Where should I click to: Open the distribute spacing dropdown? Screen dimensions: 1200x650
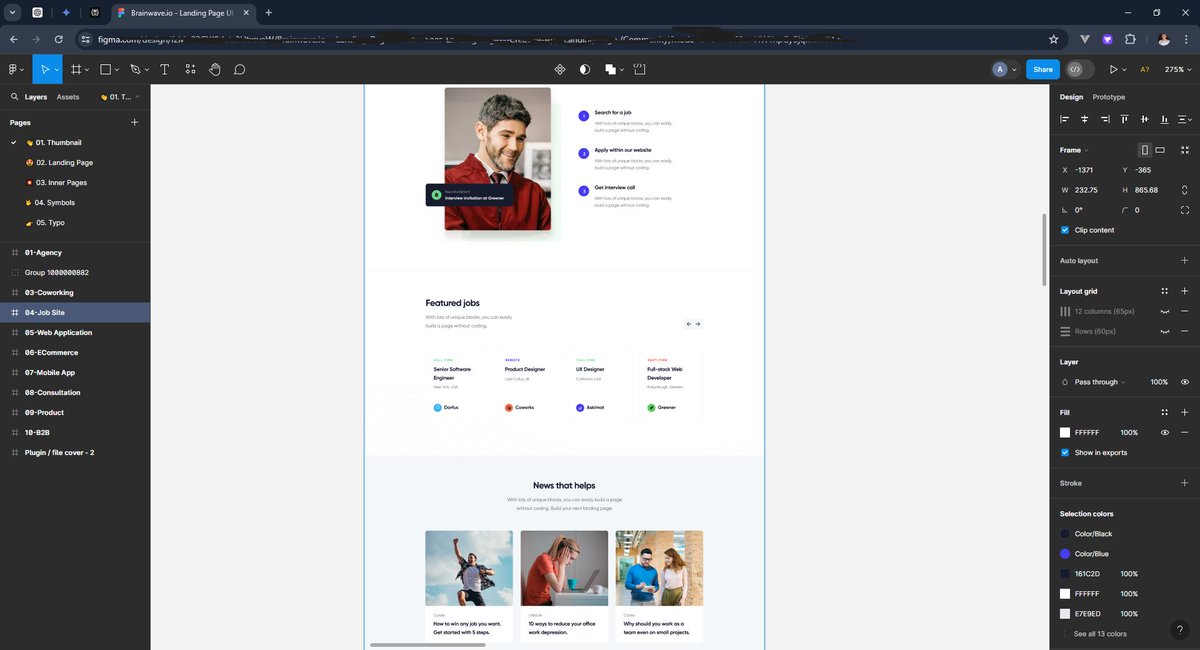tap(1185, 119)
